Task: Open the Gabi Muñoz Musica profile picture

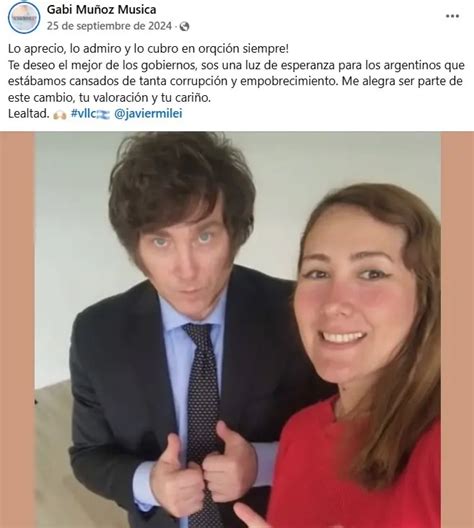Action: (x=24, y=18)
